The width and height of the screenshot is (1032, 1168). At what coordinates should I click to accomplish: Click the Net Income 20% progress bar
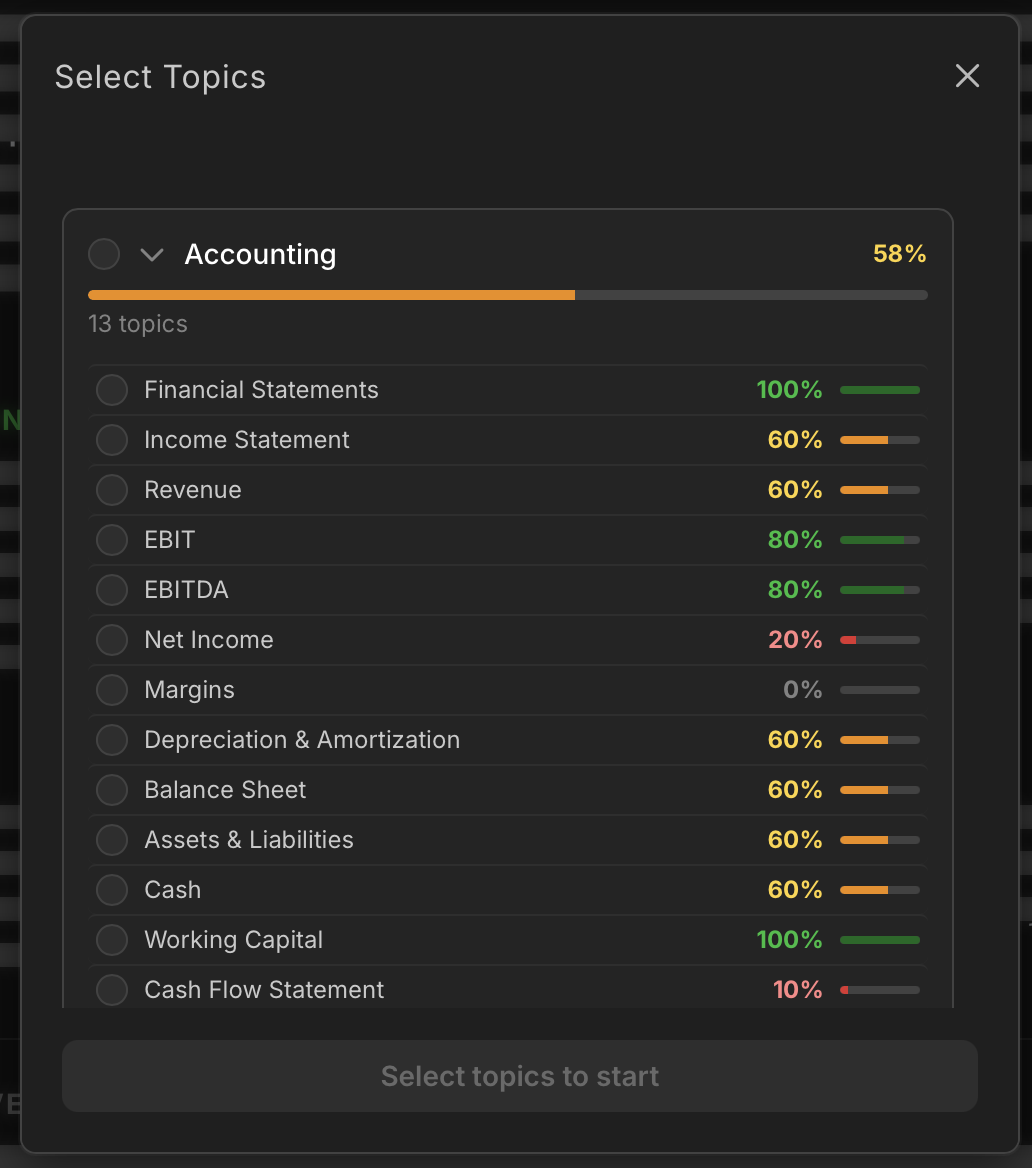pos(879,640)
